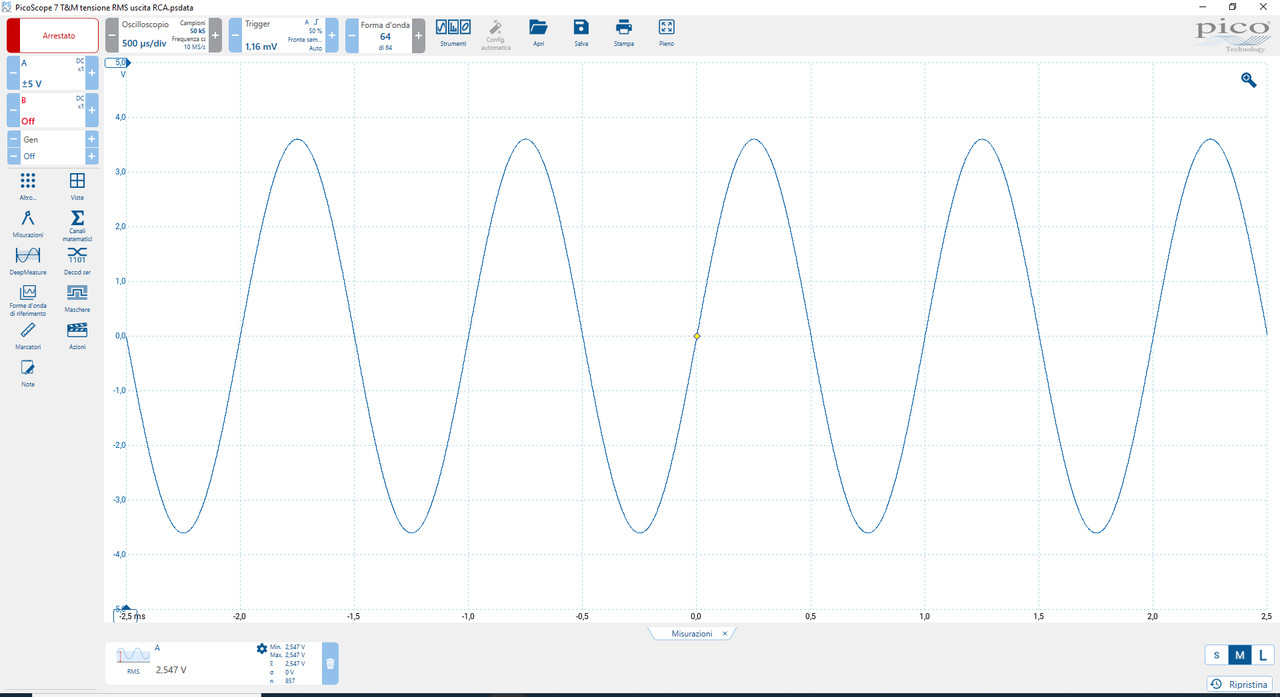Screen dimensions: 1280x697
Task: Increase channel B range with plus
Action: point(92,110)
